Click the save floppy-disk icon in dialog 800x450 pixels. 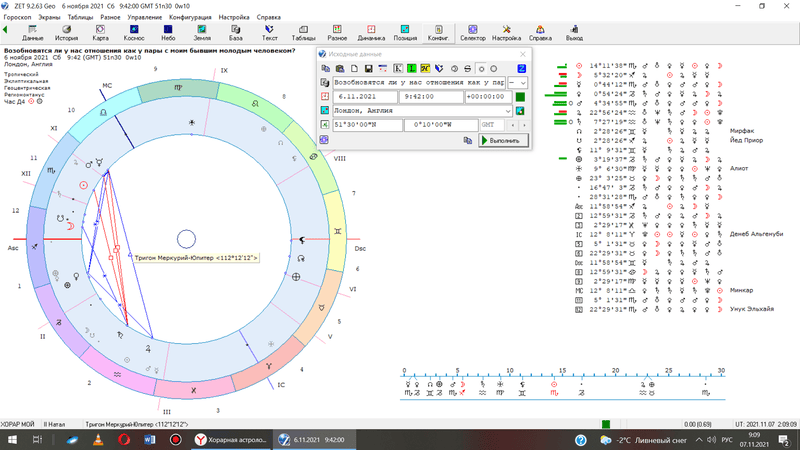click(x=369, y=68)
